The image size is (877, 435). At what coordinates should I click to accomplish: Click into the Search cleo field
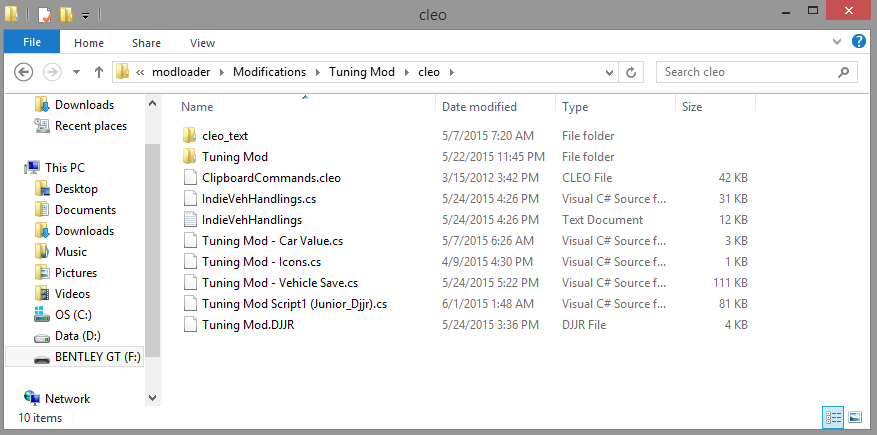click(745, 72)
